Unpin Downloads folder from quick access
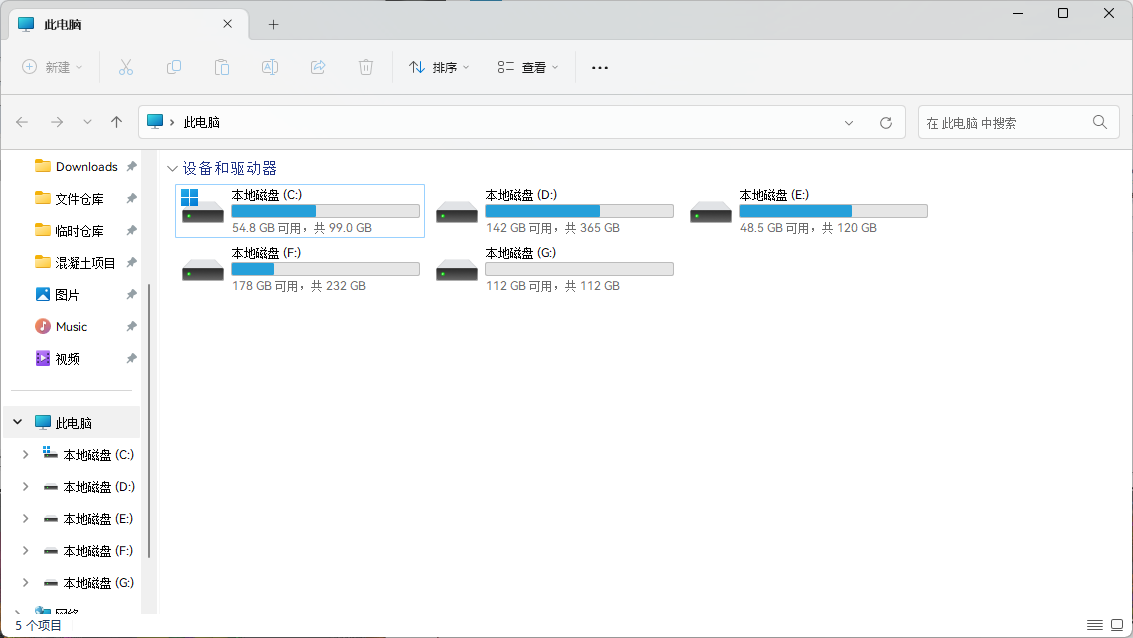1133x638 pixels. [131, 167]
